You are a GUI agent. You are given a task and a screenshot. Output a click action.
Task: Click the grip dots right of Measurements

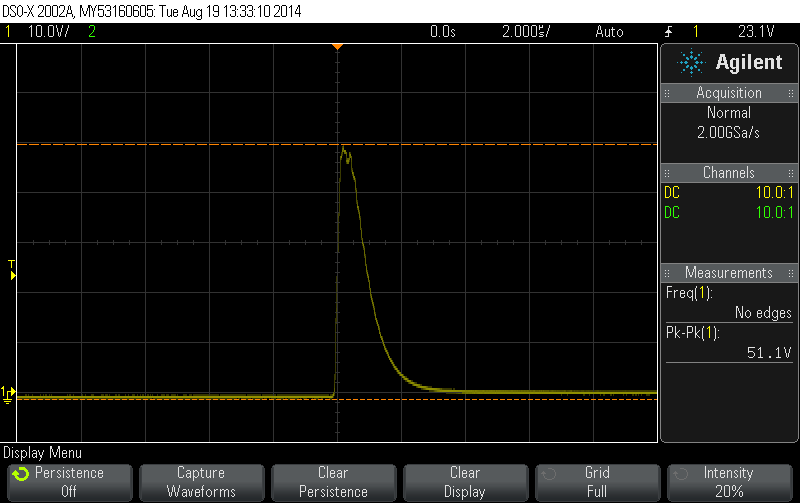click(791, 273)
